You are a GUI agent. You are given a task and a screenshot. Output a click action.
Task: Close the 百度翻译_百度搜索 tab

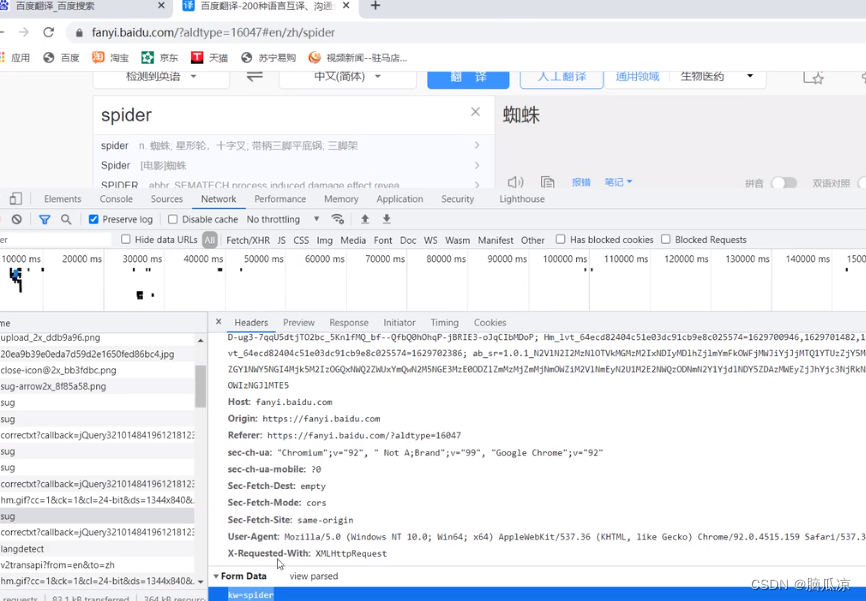point(161,6)
